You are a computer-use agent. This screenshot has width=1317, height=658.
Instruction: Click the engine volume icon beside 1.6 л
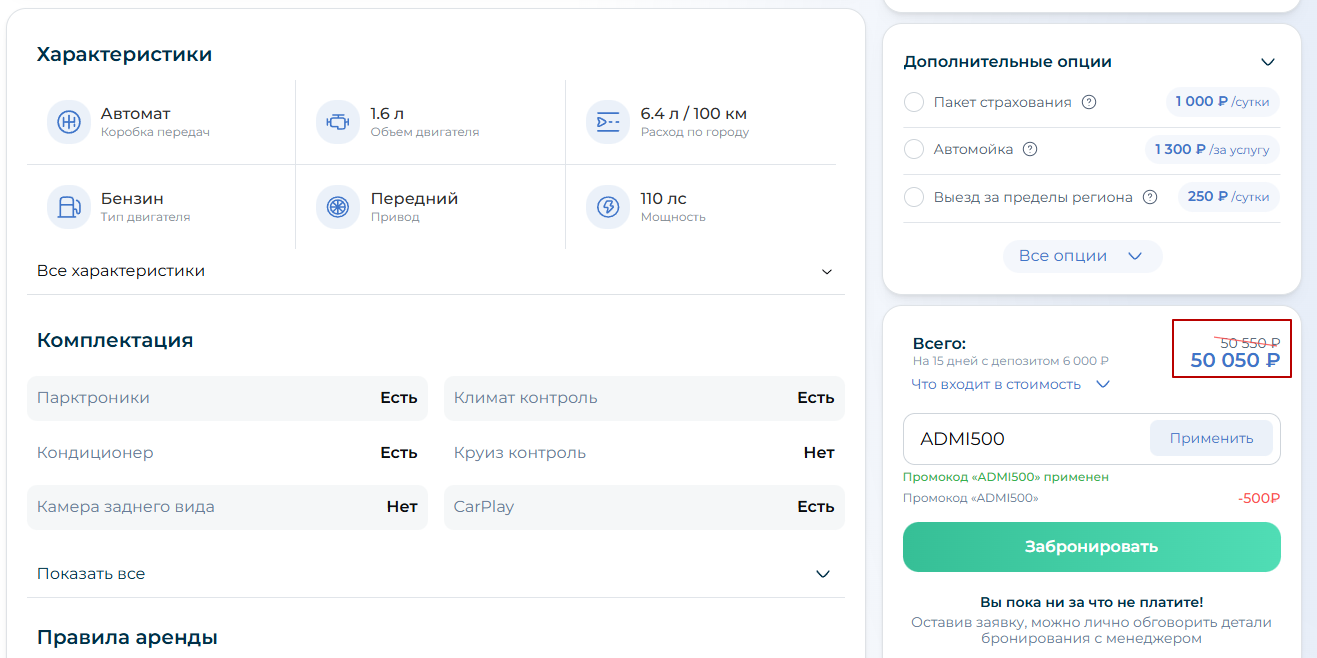338,122
